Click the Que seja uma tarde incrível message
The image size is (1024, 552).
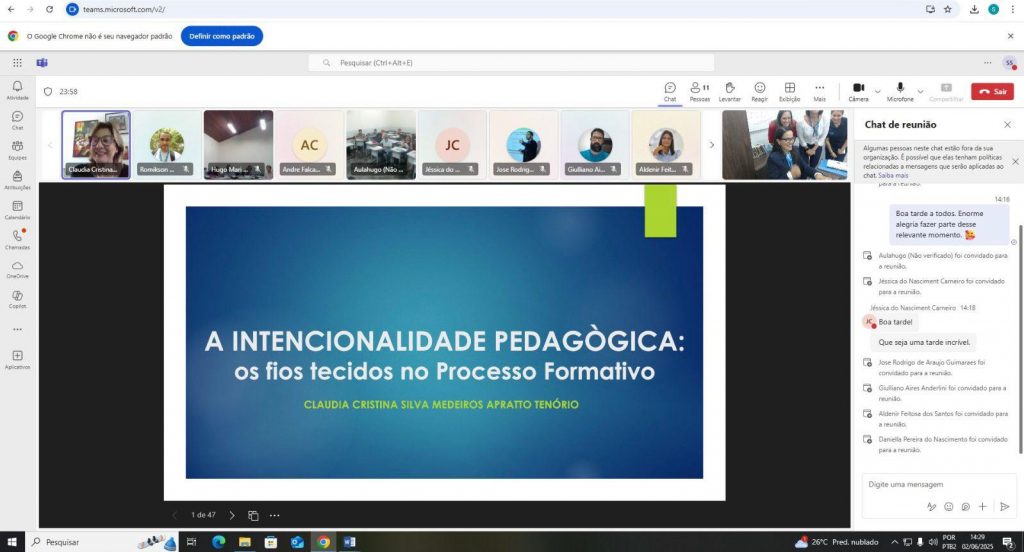924,342
